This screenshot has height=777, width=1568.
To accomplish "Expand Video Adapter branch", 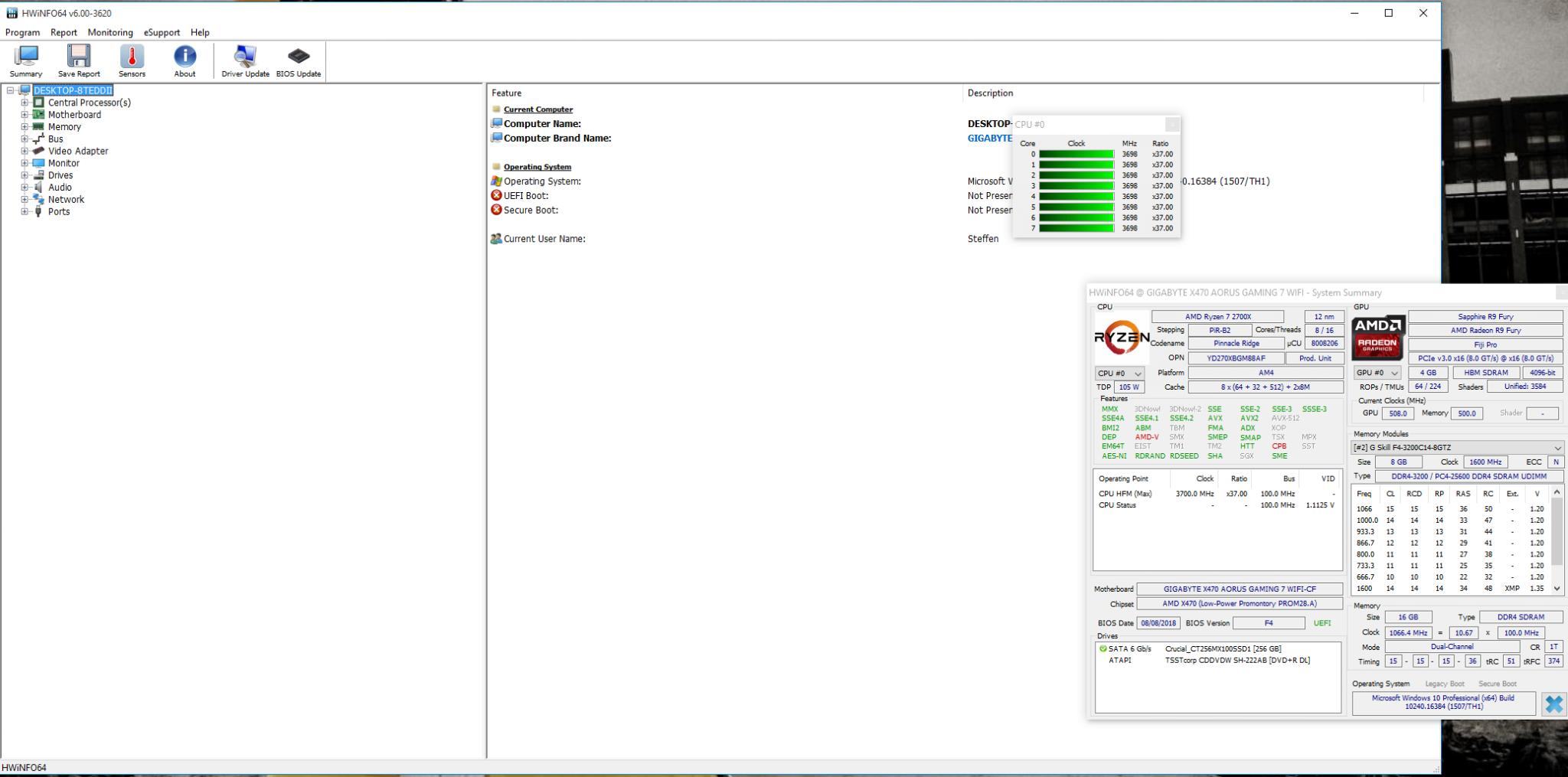I will pyautogui.click(x=24, y=151).
